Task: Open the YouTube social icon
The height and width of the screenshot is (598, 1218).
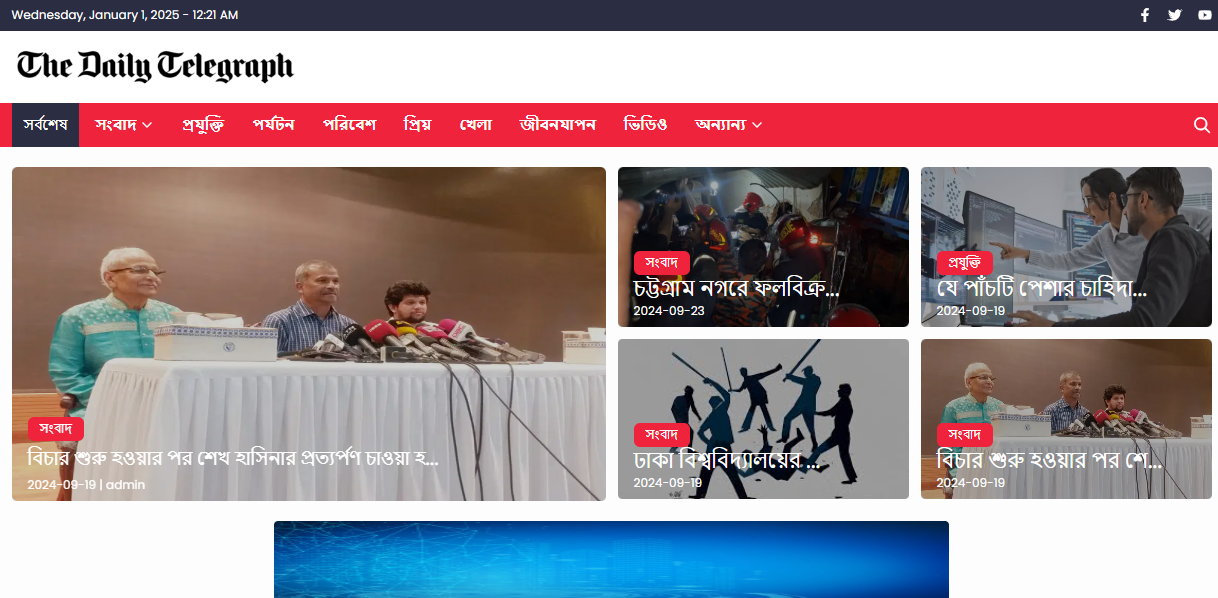Action: pos(1204,15)
